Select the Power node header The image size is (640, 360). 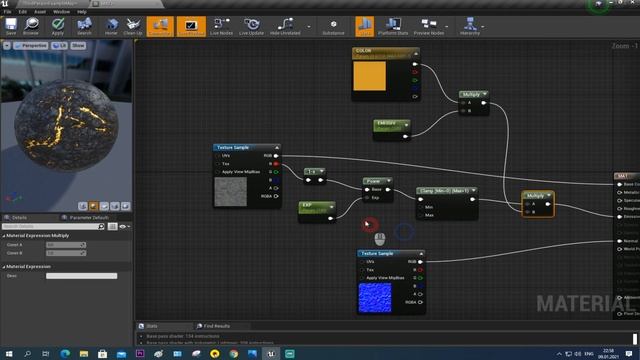click(378, 181)
